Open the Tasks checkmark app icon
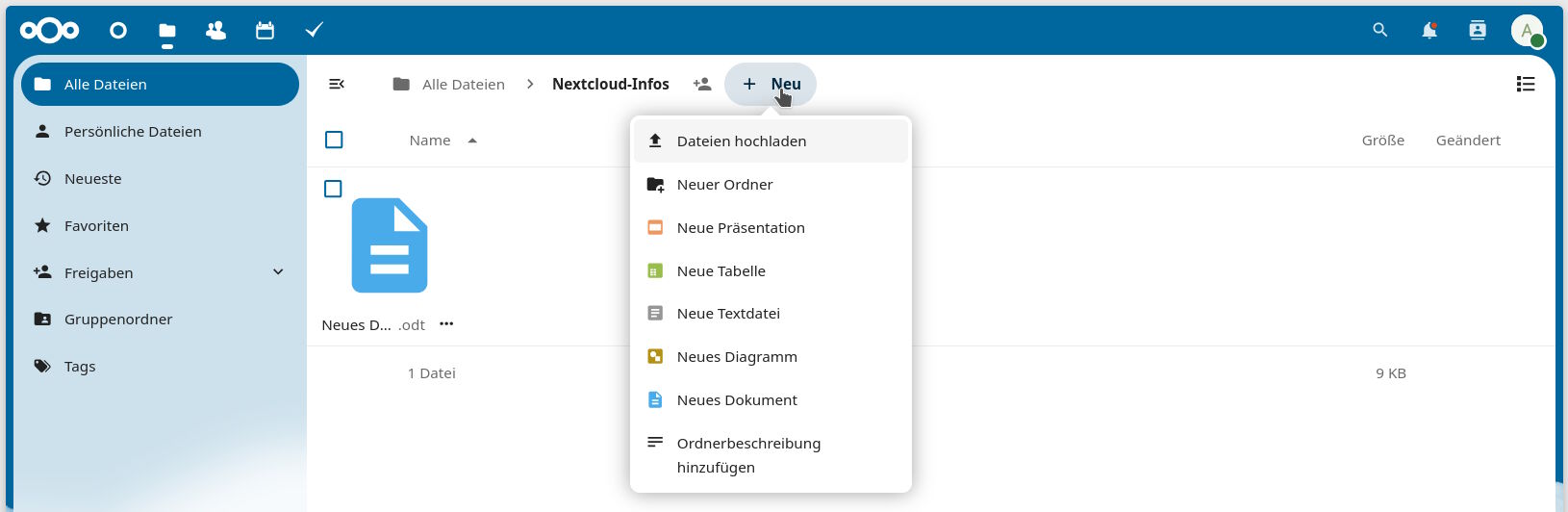The height and width of the screenshot is (512, 1568). [314, 31]
